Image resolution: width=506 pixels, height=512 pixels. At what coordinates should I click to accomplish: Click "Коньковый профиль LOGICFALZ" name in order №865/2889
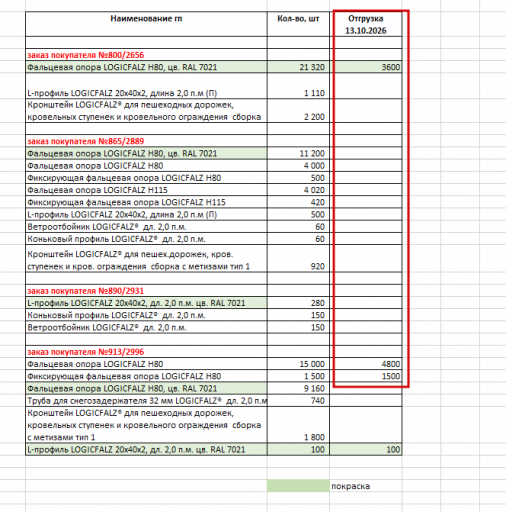pos(146,239)
